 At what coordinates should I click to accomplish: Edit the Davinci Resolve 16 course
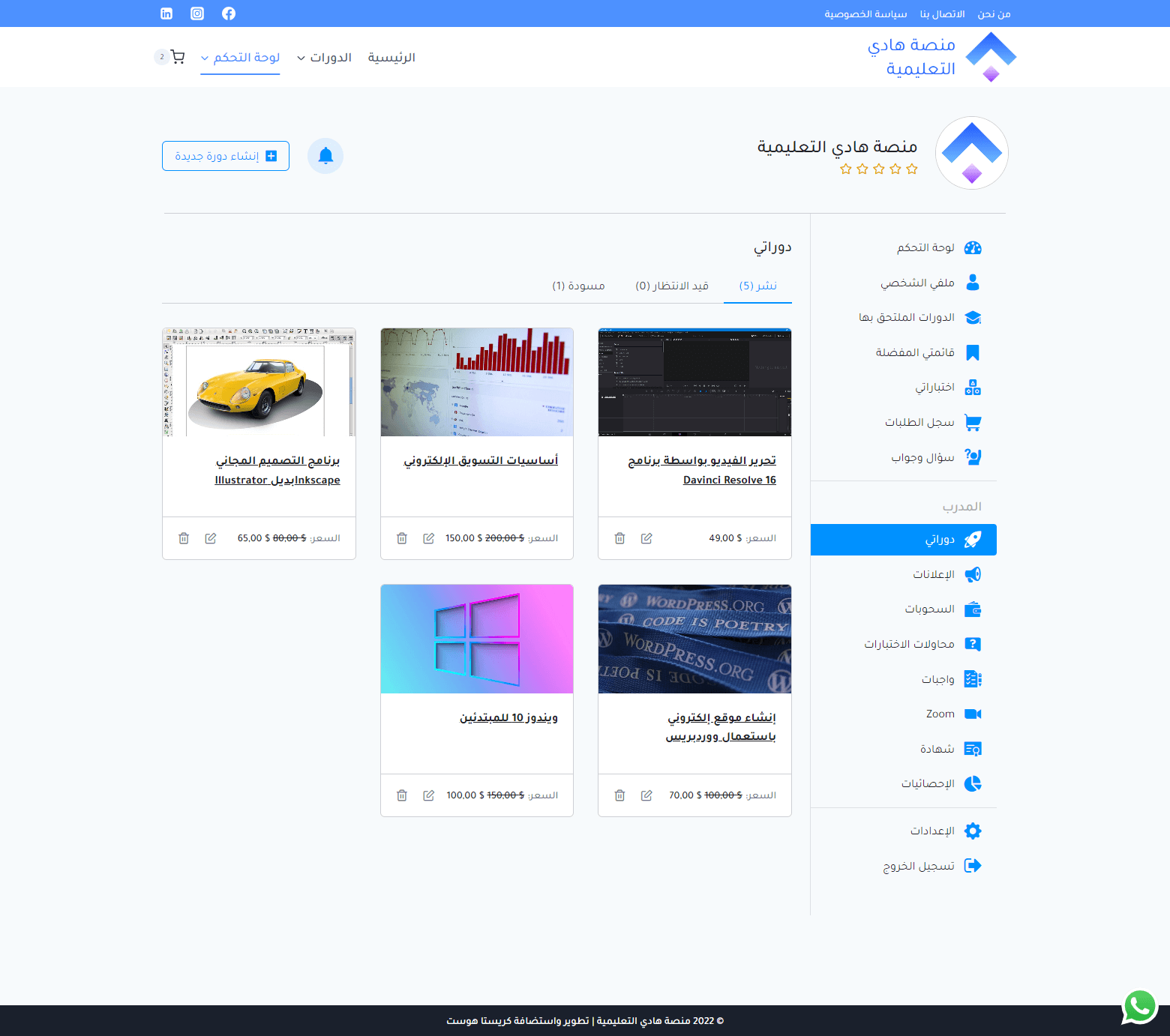pyautogui.click(x=646, y=538)
